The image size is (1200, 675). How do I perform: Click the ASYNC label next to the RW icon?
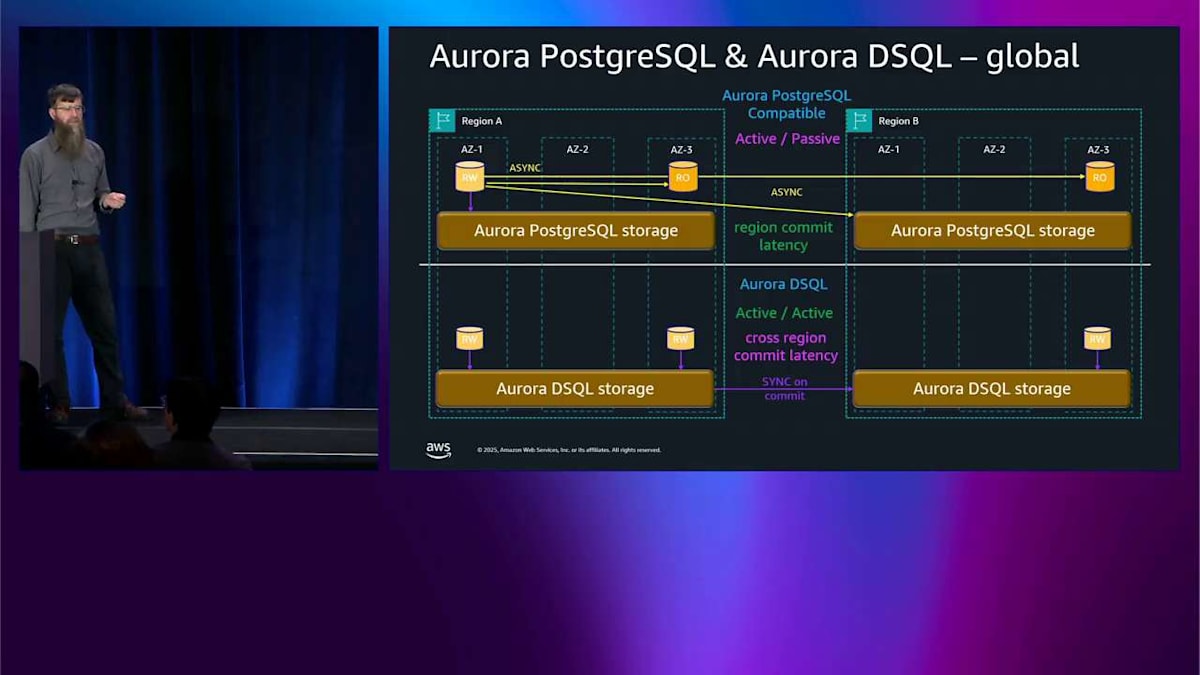[525, 168]
